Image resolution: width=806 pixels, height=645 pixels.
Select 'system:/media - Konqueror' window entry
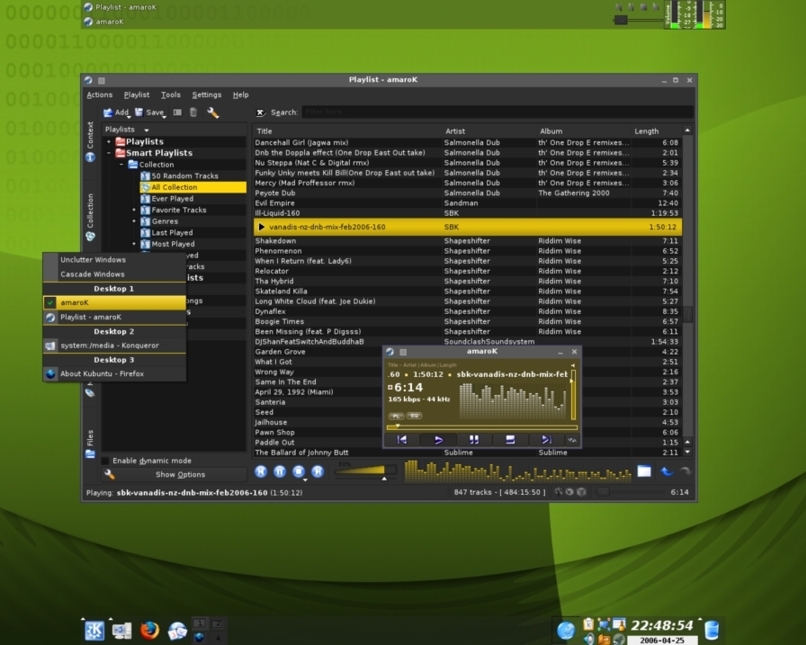pos(114,345)
